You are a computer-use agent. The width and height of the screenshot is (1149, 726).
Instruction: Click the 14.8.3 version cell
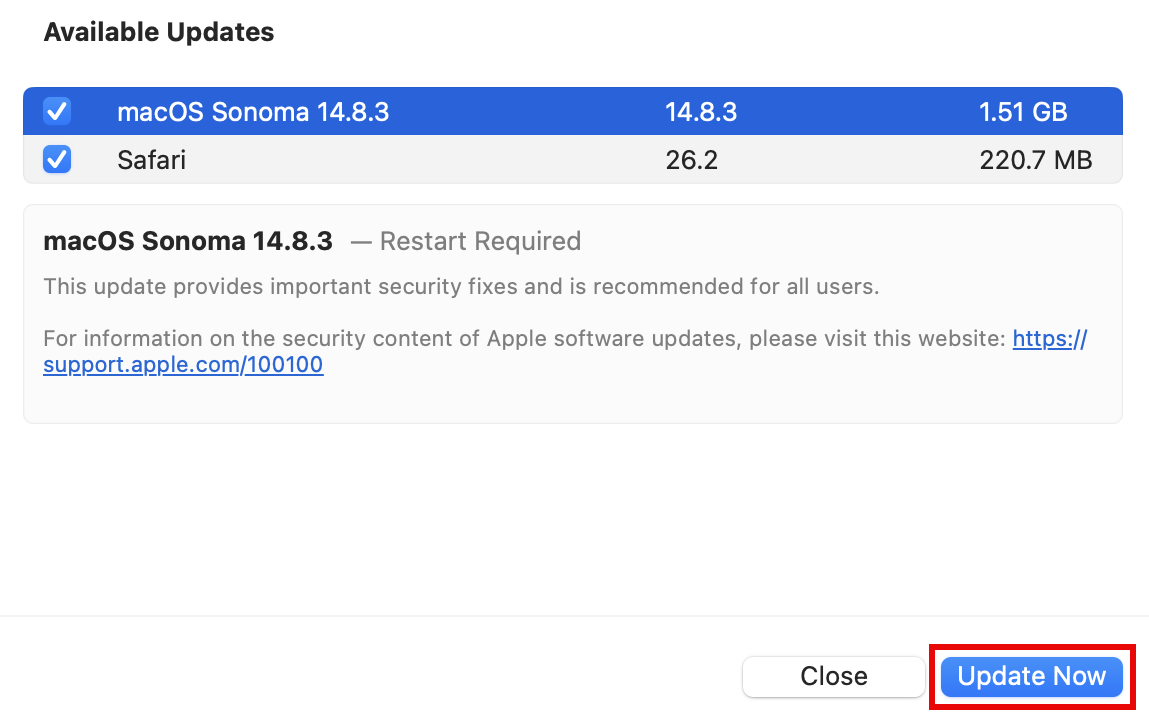[700, 112]
